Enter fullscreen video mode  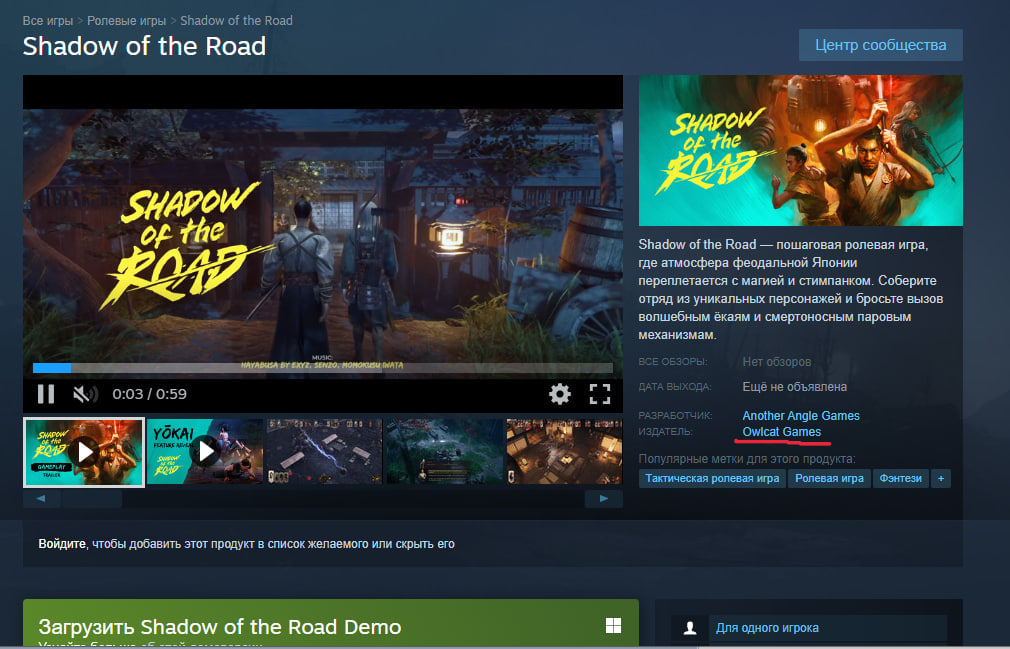click(600, 394)
